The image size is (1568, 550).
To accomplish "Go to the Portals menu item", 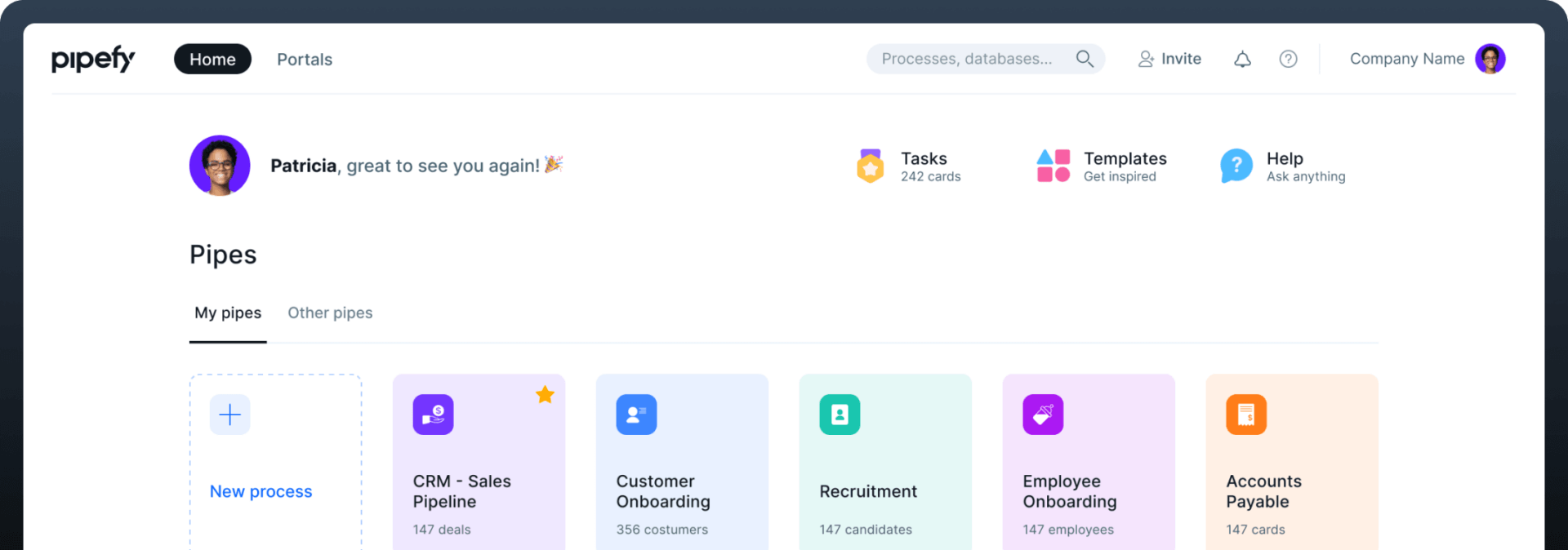I will pyautogui.click(x=305, y=60).
